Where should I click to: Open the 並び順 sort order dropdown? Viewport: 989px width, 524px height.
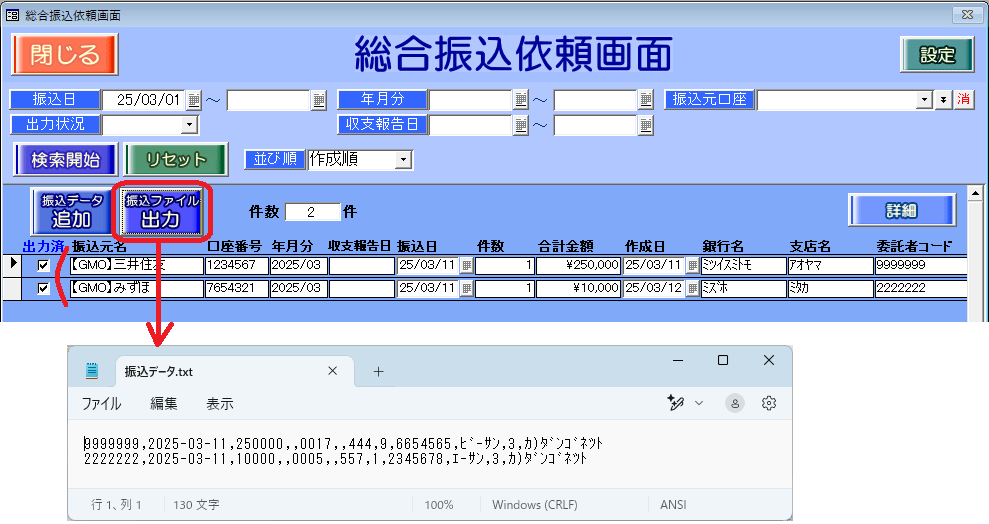point(403,160)
